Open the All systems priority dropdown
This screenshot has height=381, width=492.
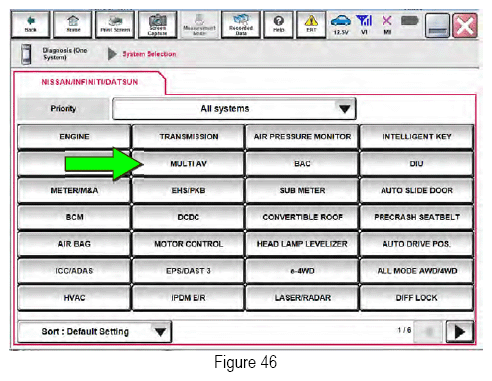tap(234, 109)
